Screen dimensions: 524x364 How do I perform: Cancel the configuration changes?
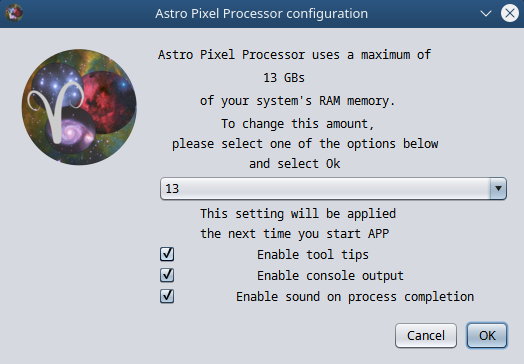pos(426,336)
